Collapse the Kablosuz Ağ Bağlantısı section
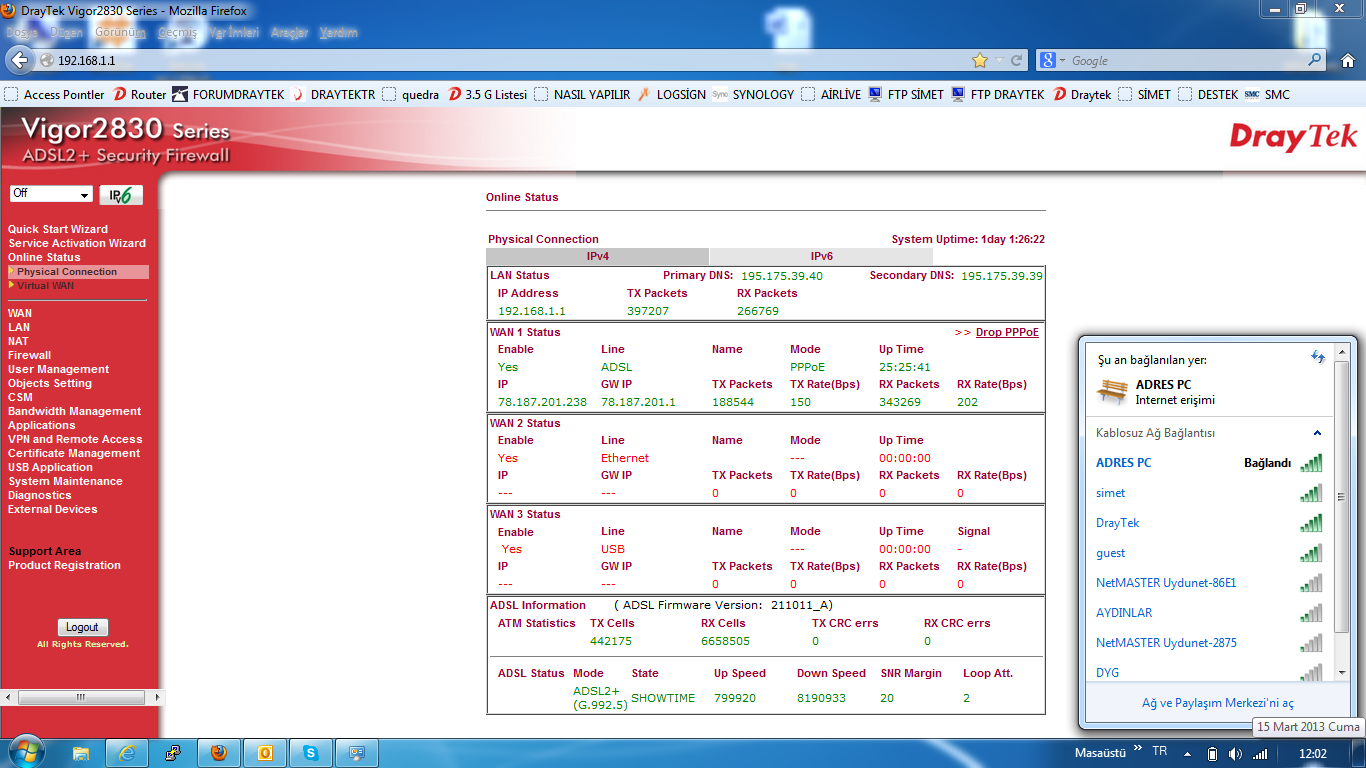 pyautogui.click(x=1317, y=433)
